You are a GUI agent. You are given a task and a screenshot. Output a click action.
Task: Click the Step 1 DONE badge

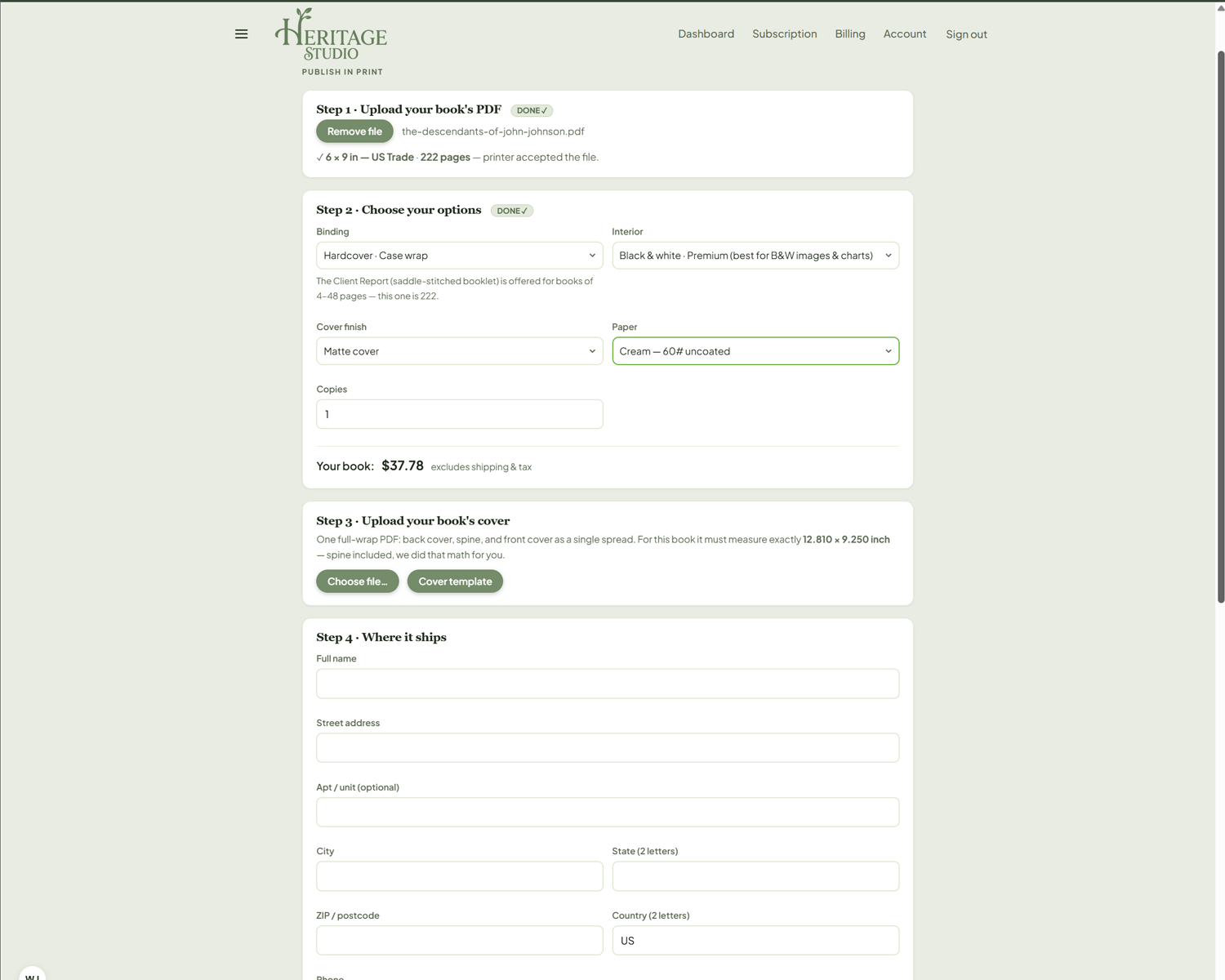[x=532, y=110]
